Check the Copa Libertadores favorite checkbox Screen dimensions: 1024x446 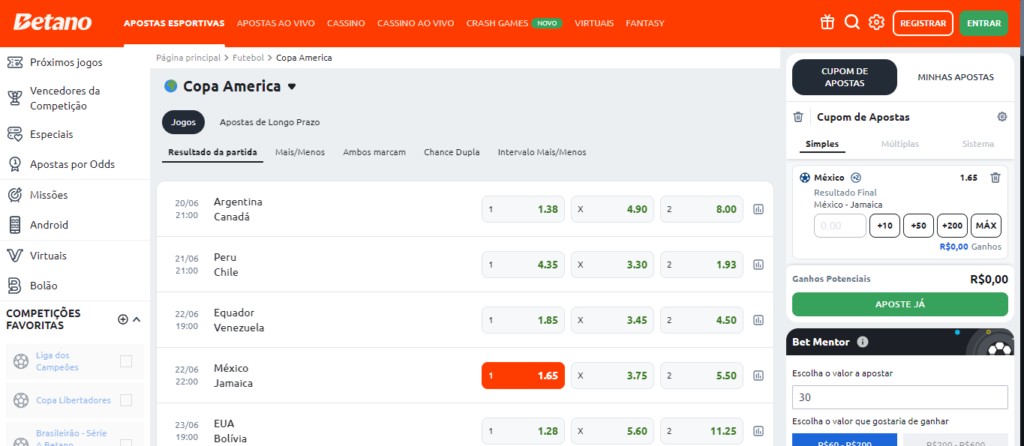point(126,400)
